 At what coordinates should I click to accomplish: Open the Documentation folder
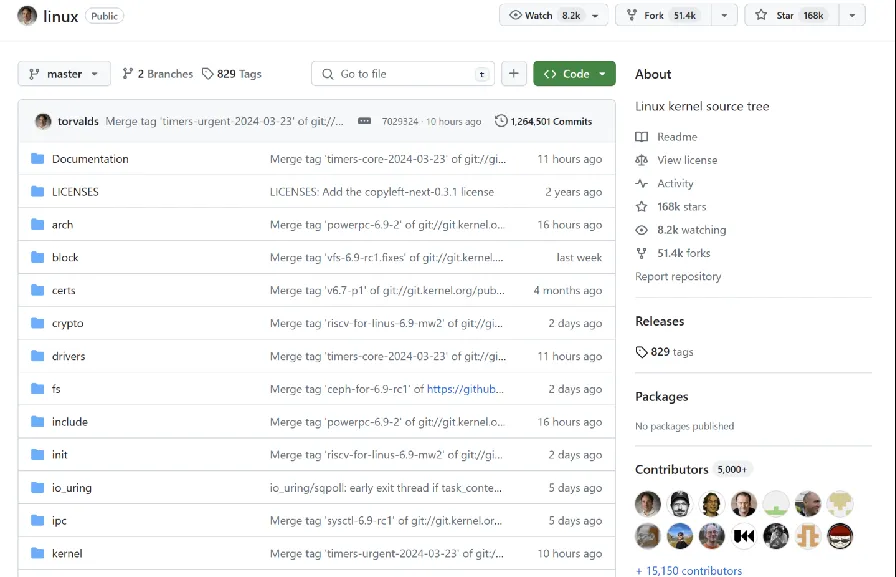point(90,159)
